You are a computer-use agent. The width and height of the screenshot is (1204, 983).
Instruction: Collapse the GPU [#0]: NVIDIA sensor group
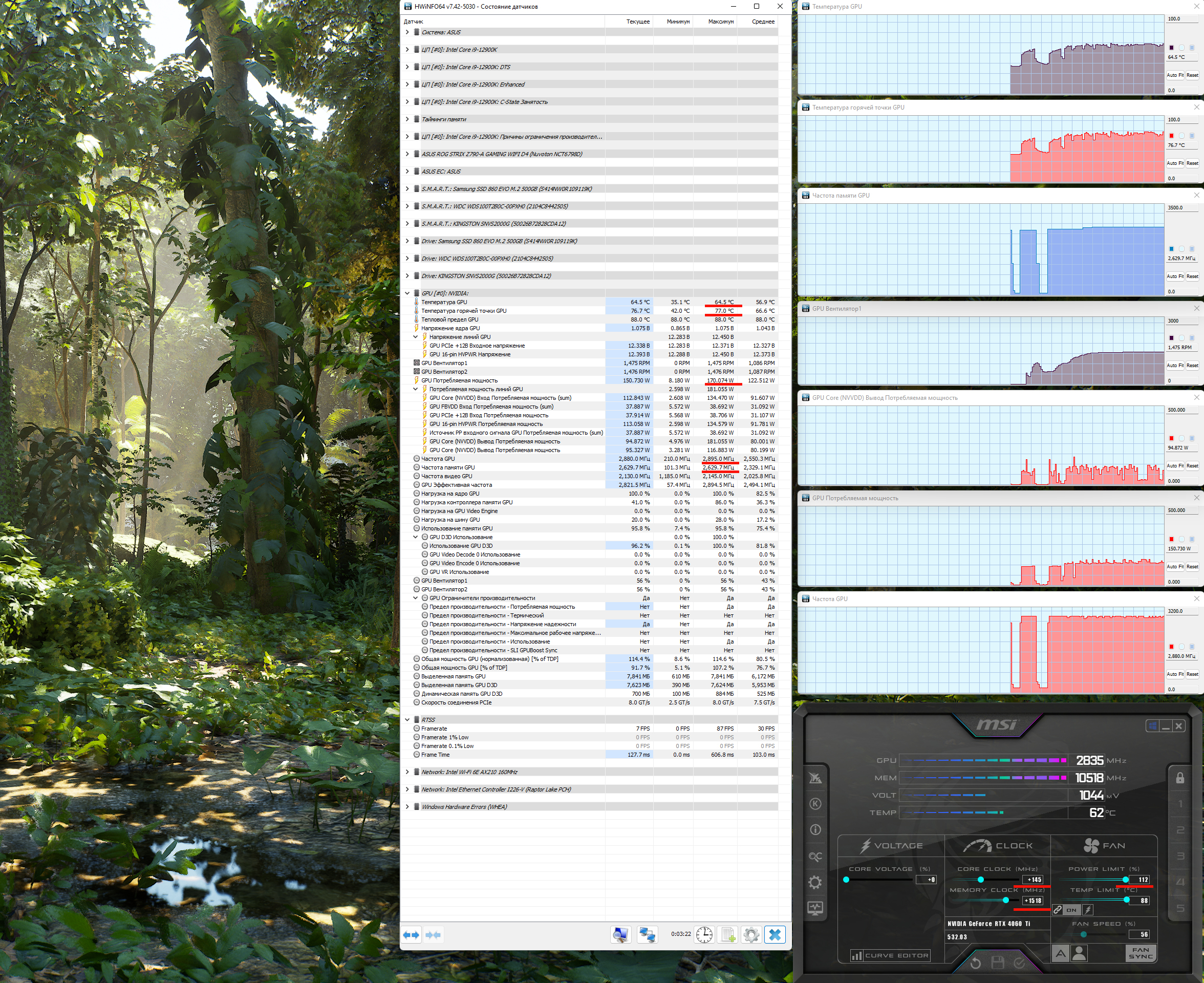pyautogui.click(x=407, y=293)
